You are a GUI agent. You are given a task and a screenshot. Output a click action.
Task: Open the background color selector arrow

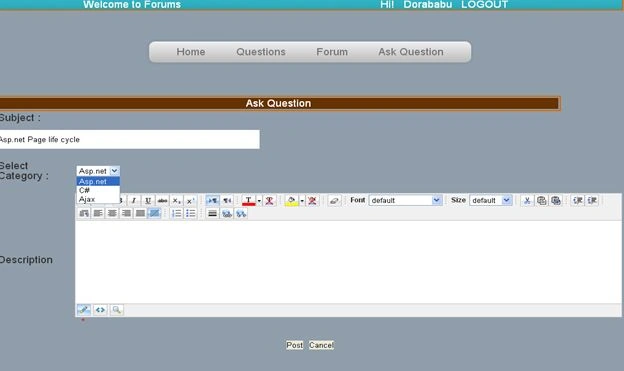pyautogui.click(x=302, y=201)
